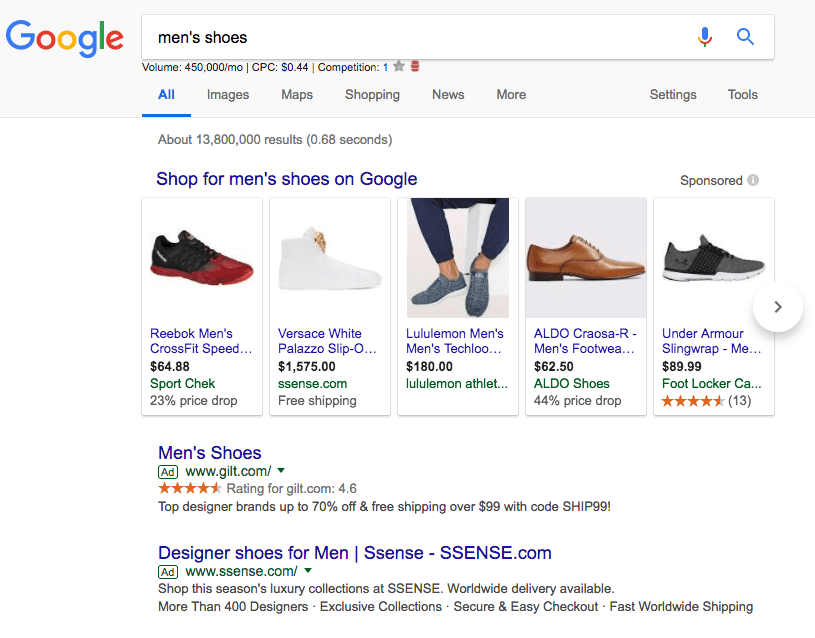Click the microphone voice search icon
Image resolution: width=815 pixels, height=638 pixels.
pos(705,37)
